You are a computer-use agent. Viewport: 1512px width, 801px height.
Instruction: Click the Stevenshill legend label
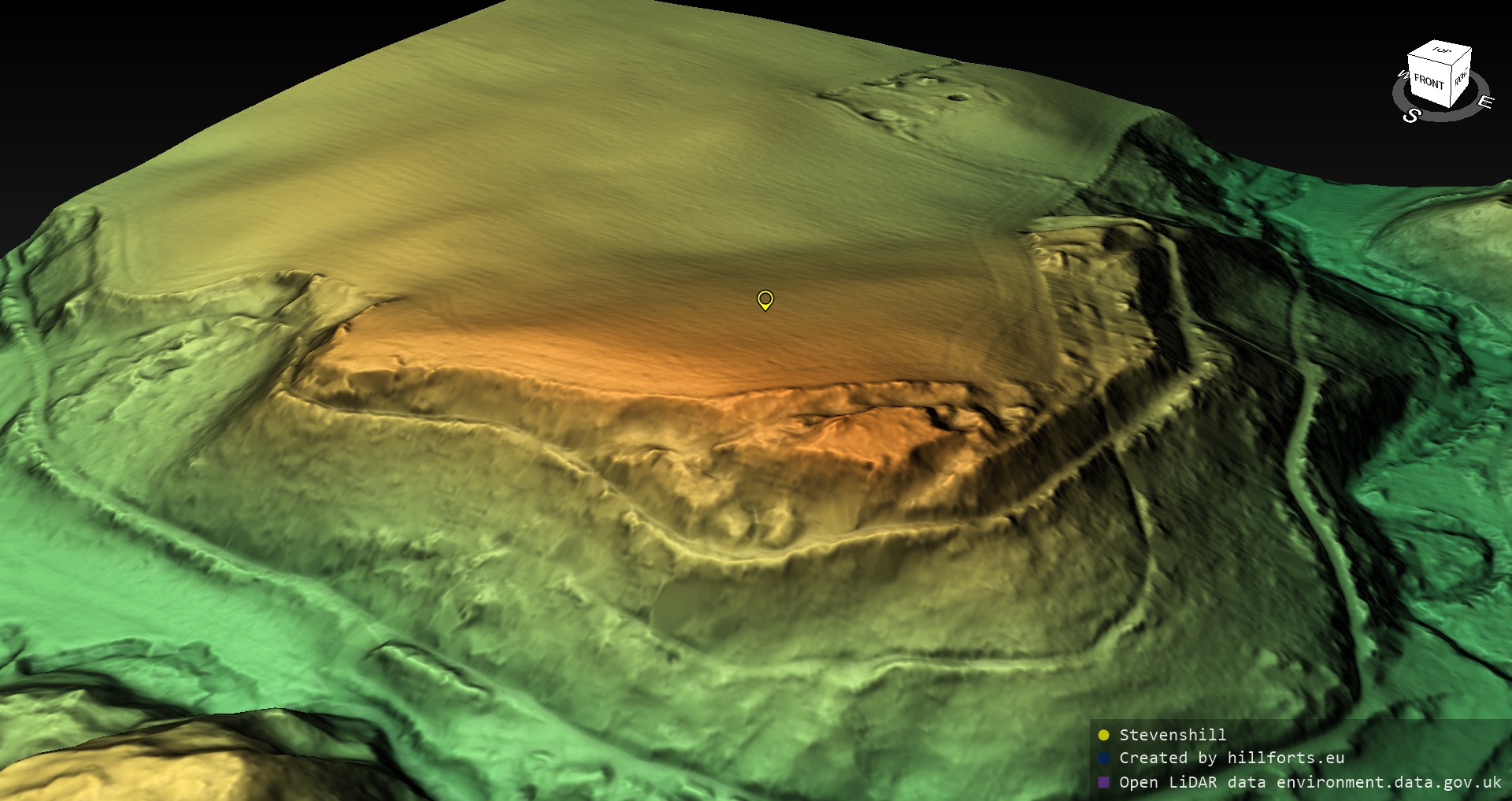click(x=1172, y=735)
